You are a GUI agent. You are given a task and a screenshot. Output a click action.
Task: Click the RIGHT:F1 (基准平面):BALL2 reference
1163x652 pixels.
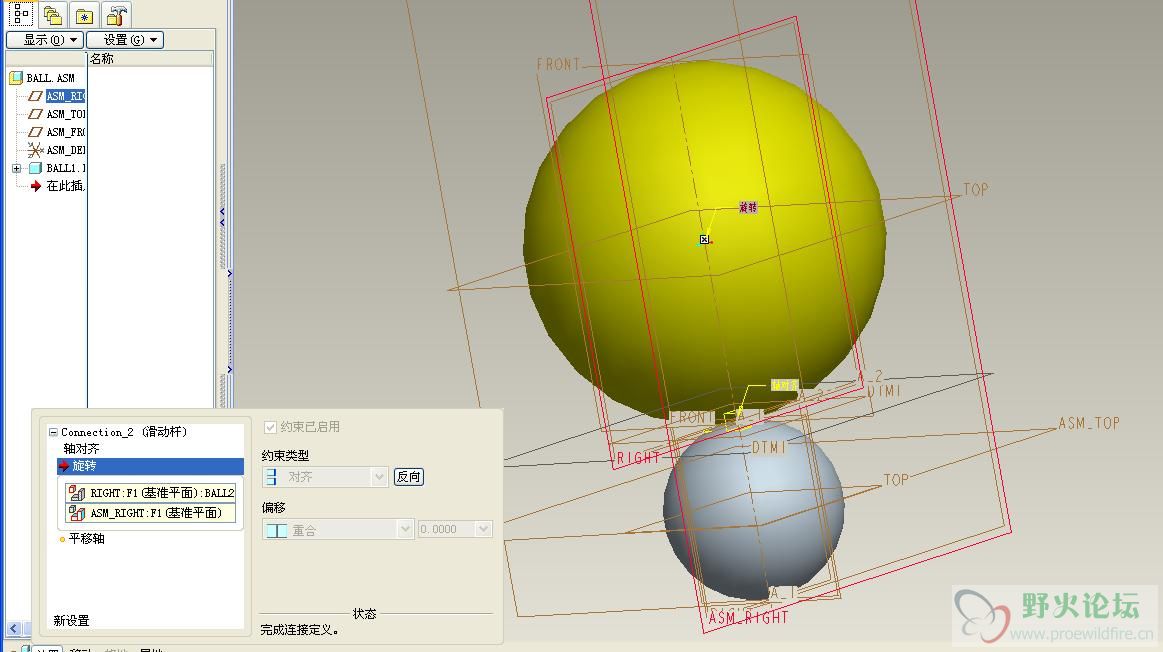(x=151, y=493)
